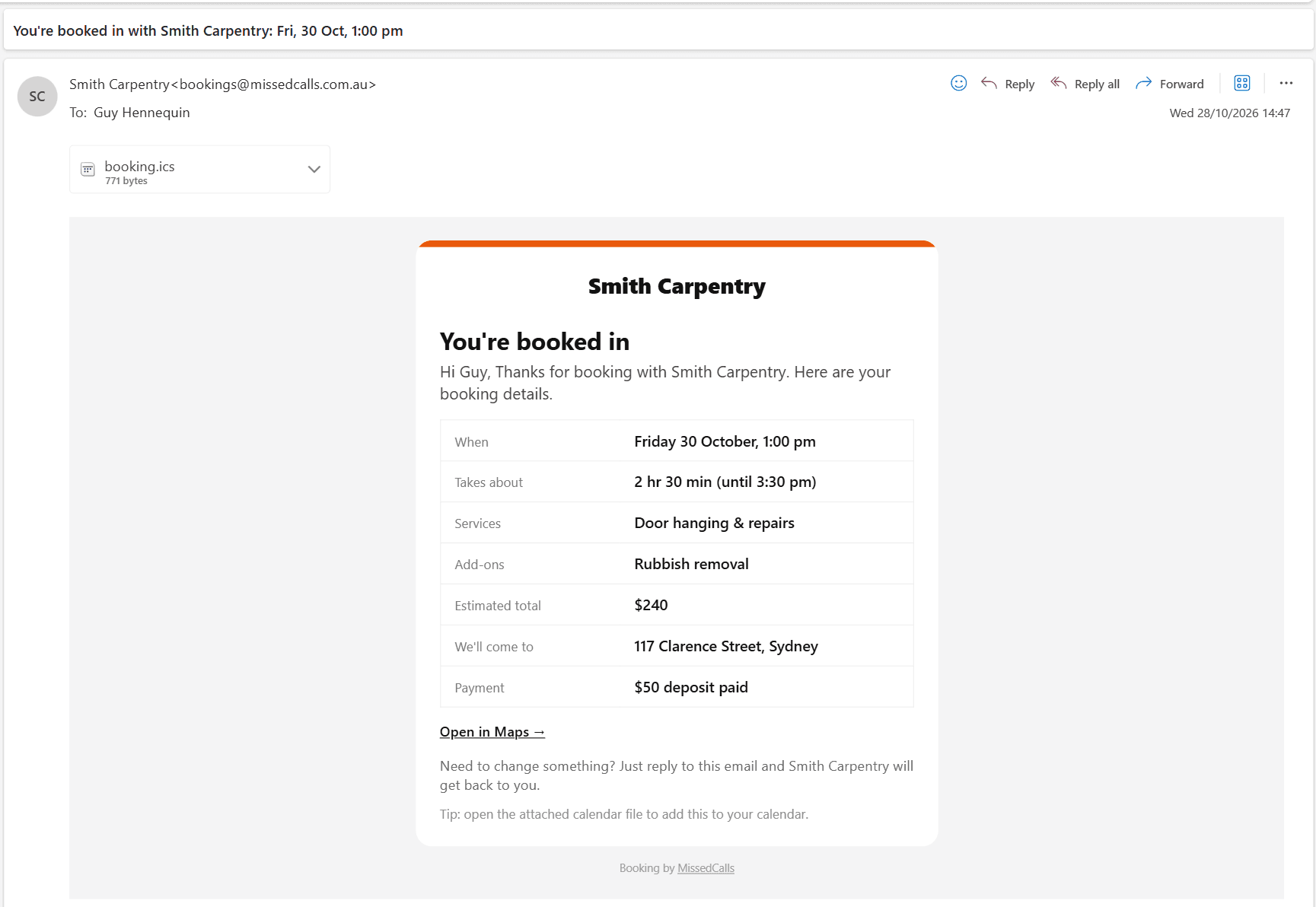Click the 'Takes about' row label
This screenshot has width=1316, height=907.
pos(489,482)
